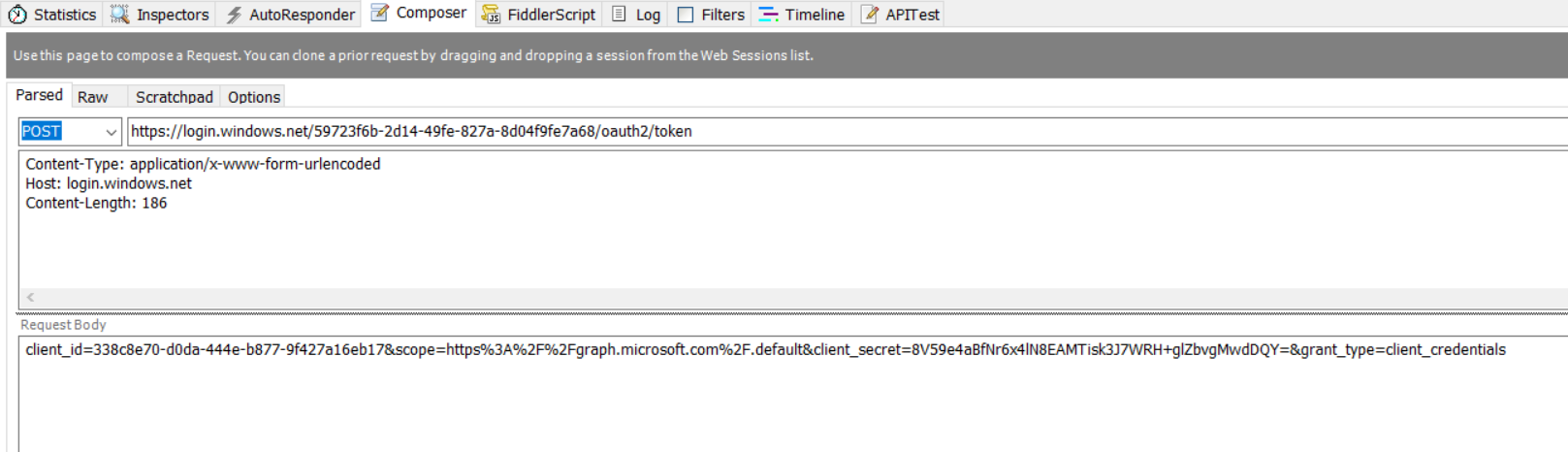Click the Inspectors magnifier icon
Viewport: 1568px width, 452px height.
[120, 15]
